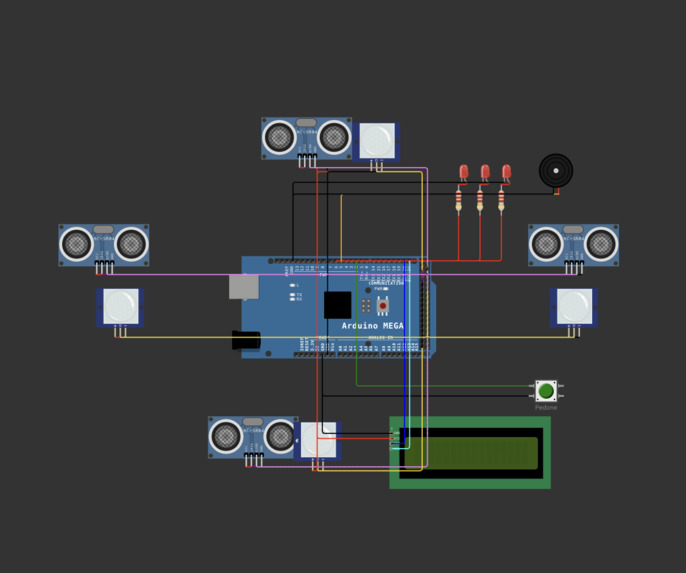Click the black microcontroller chip on Arduino
The height and width of the screenshot is (573, 686).
(x=337, y=305)
